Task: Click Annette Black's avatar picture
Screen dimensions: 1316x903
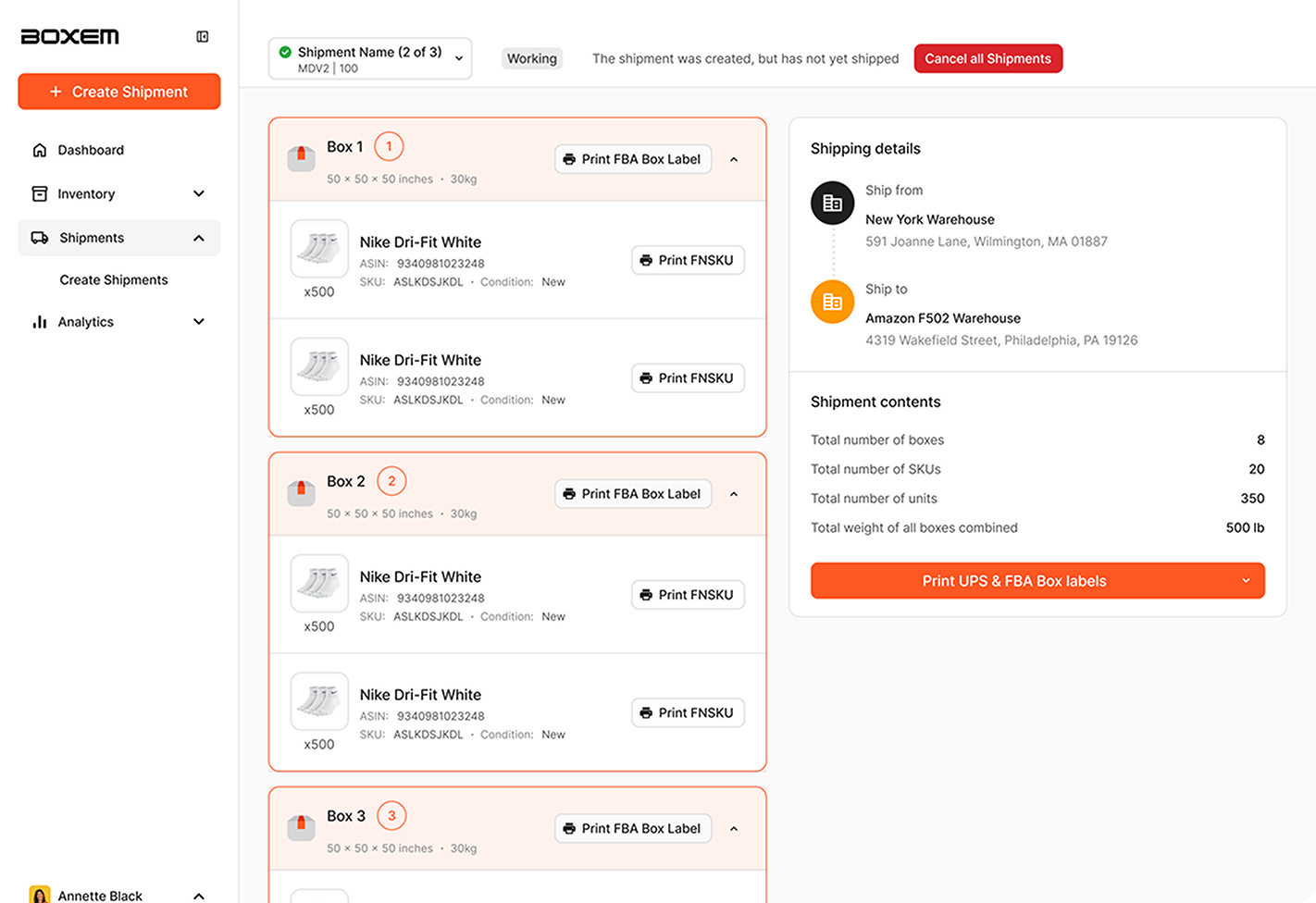Action: click(40, 895)
